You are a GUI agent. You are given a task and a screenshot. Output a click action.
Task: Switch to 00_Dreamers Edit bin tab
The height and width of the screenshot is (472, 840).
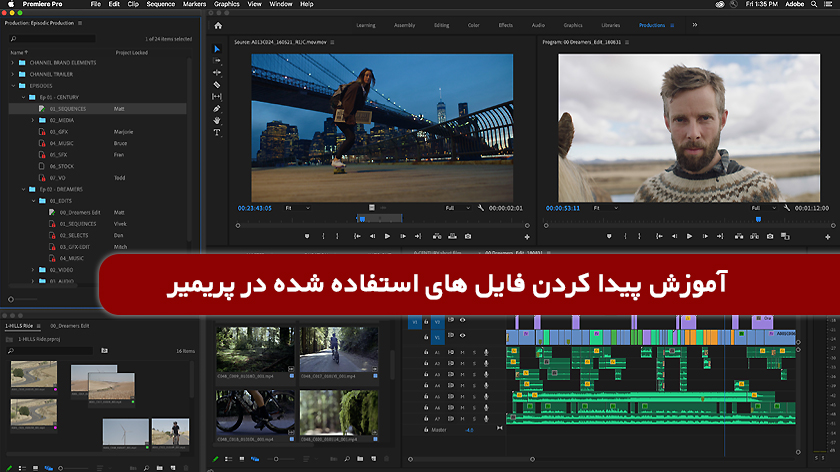tap(70, 326)
